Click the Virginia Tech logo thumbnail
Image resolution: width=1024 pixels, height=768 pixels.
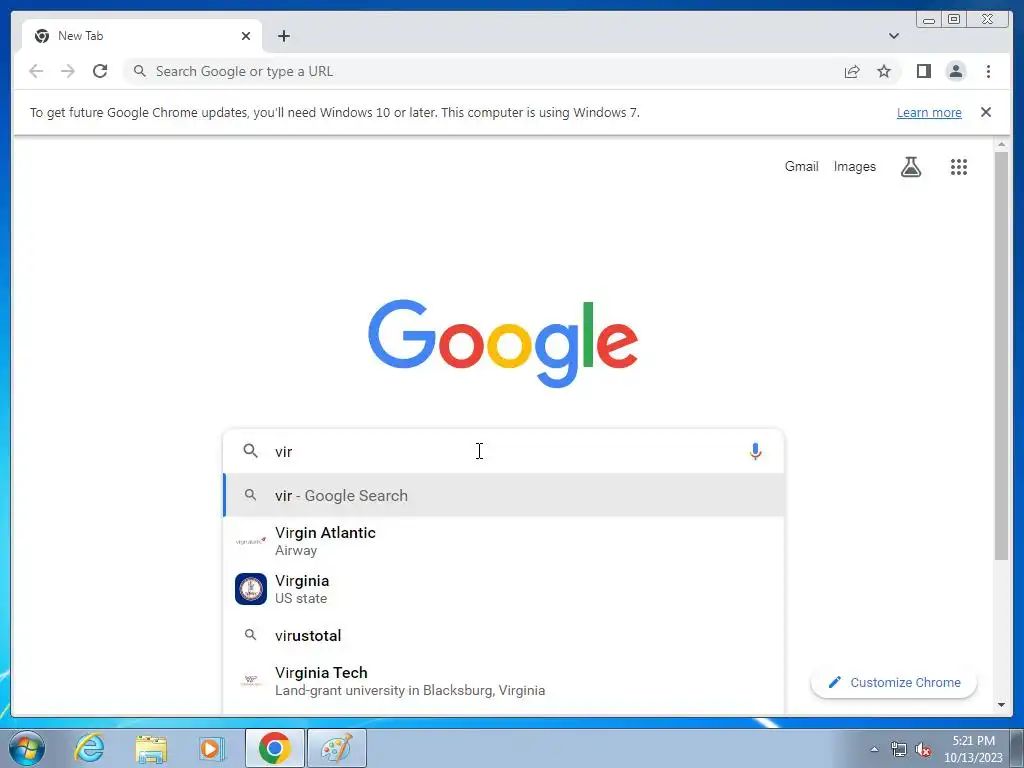[251, 680]
